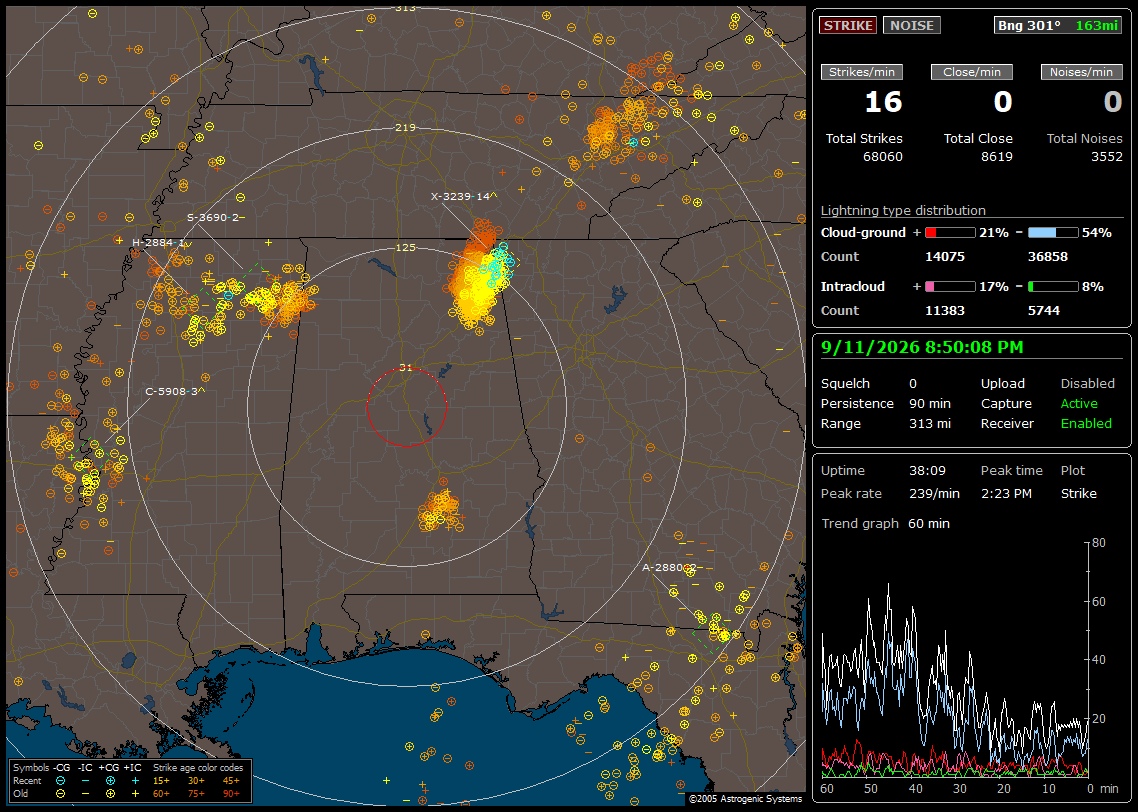Screen dimensions: 1138x812
Task: Click the 125 range ring label
Action: 405,247
